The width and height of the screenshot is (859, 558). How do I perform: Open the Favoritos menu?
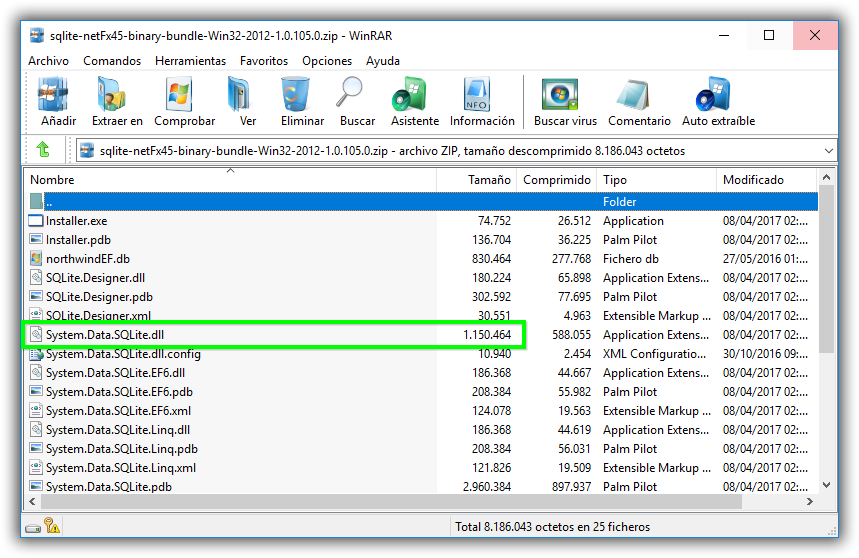264,61
